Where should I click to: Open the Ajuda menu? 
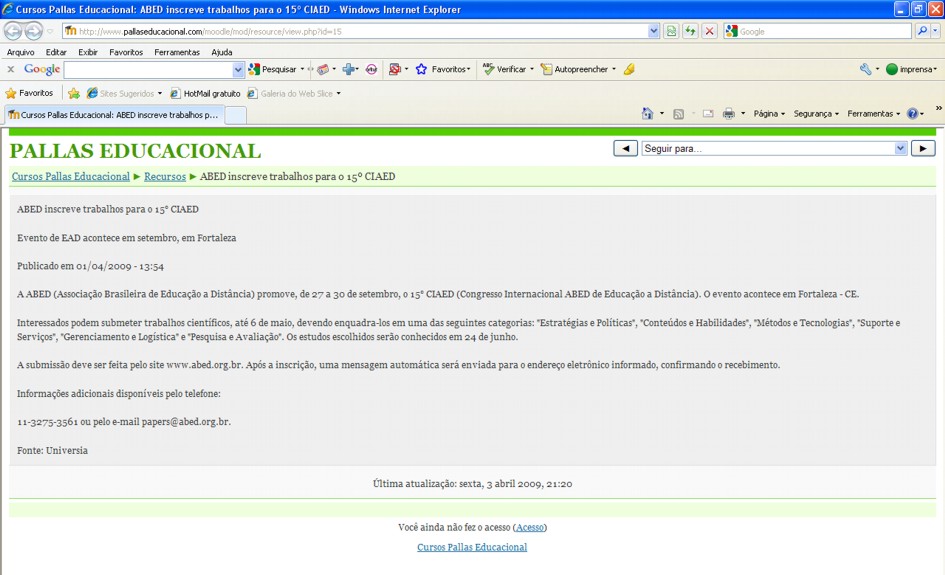(222, 52)
